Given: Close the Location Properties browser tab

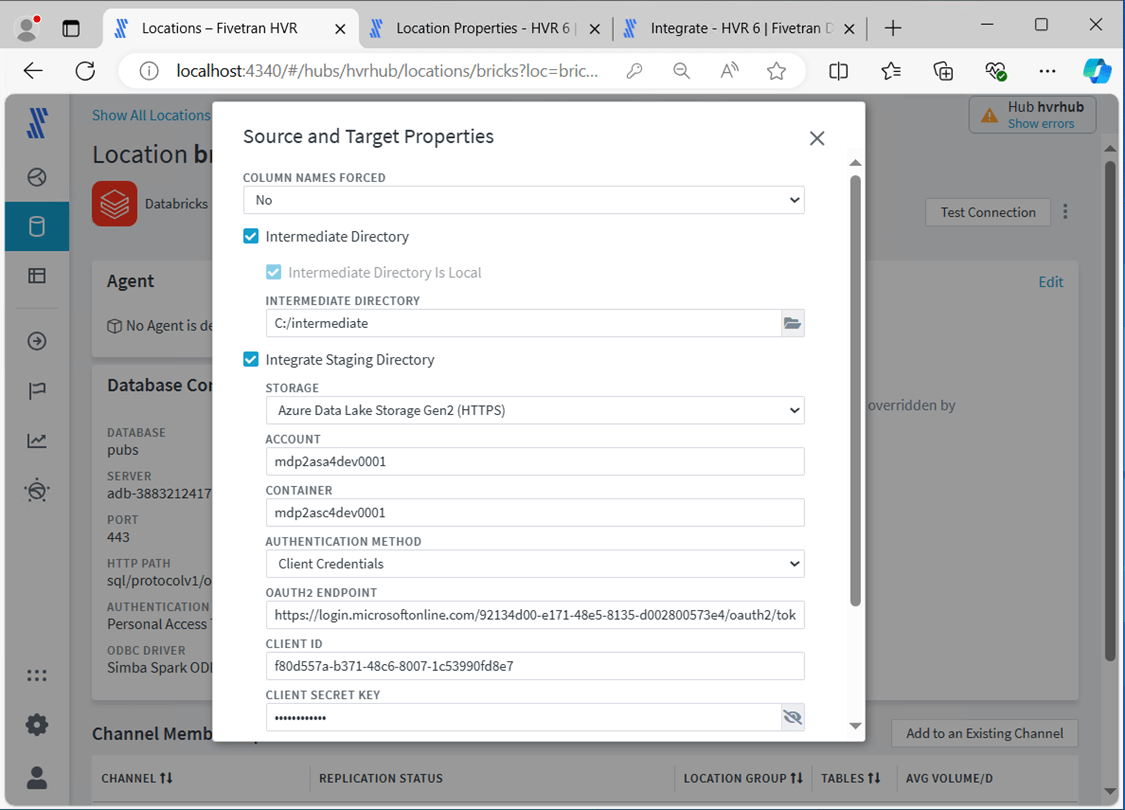Looking at the screenshot, I should point(595,29).
